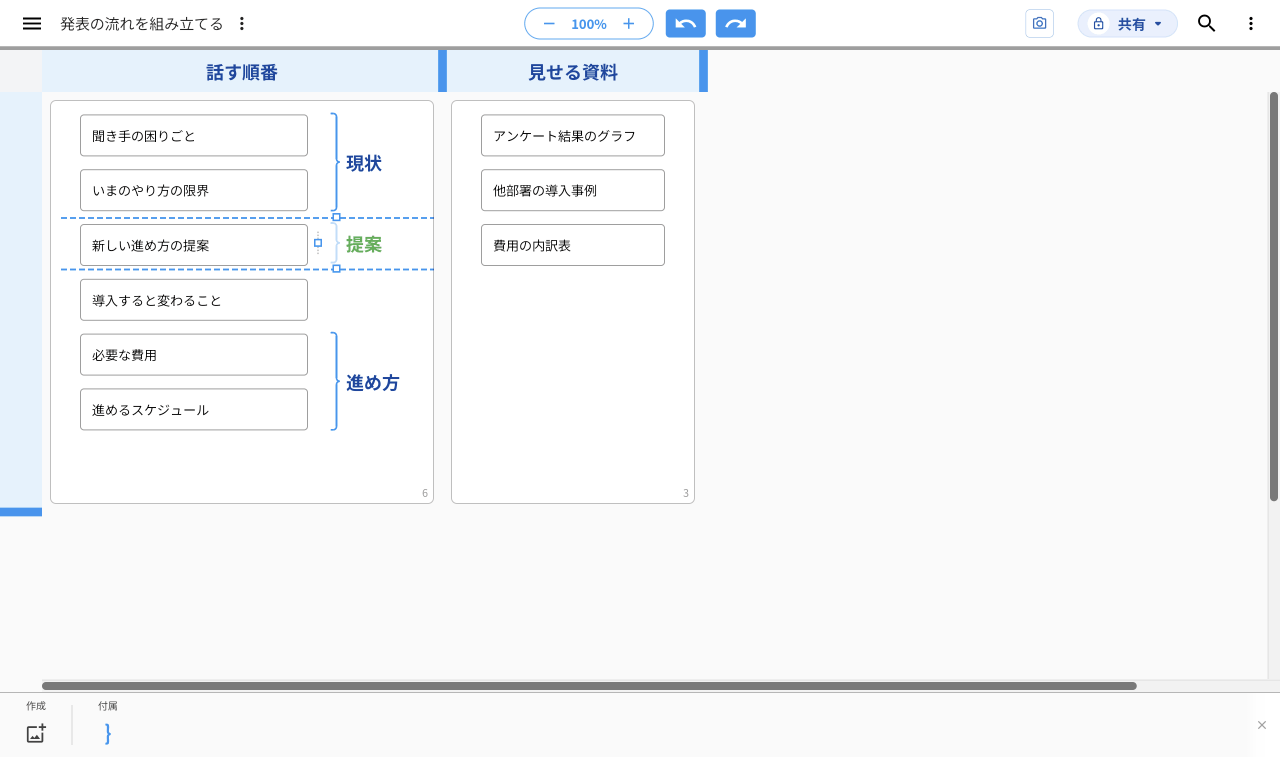Select the card 聞き手の困りごと
The width and height of the screenshot is (1280, 757).
coord(194,135)
